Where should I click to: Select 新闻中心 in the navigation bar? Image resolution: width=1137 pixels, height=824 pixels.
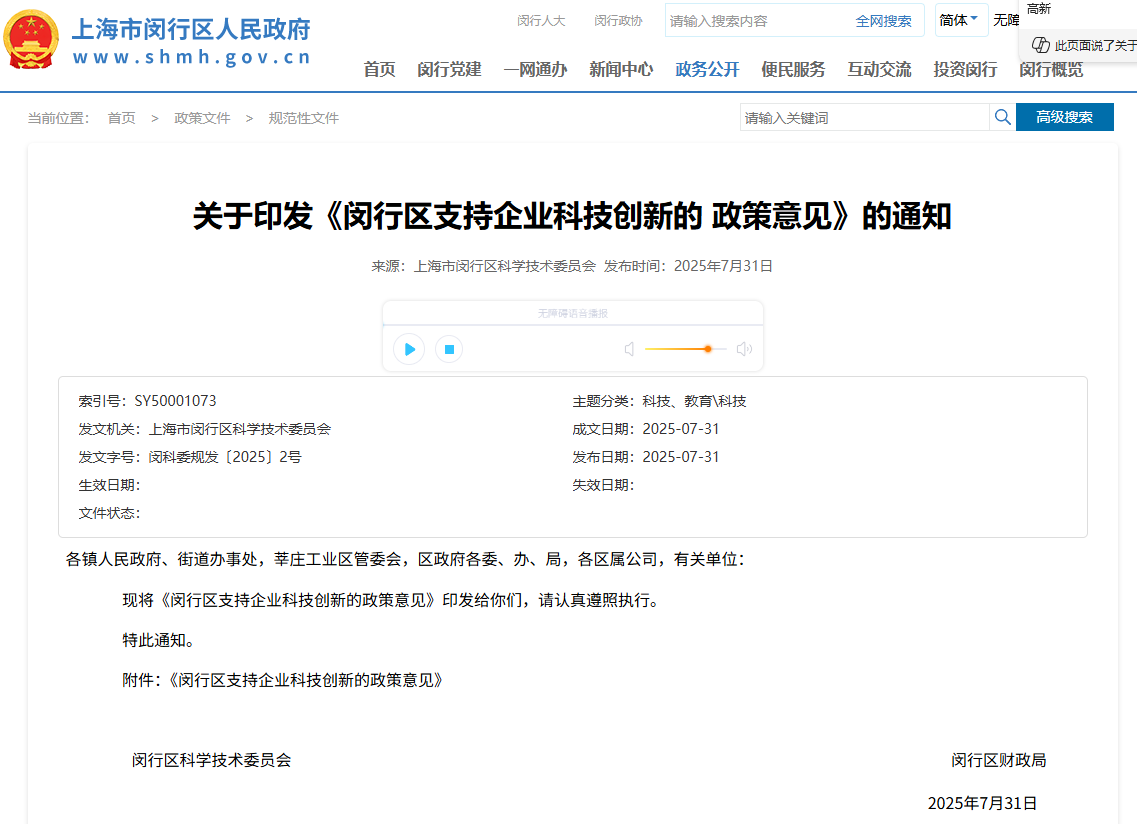(621, 70)
